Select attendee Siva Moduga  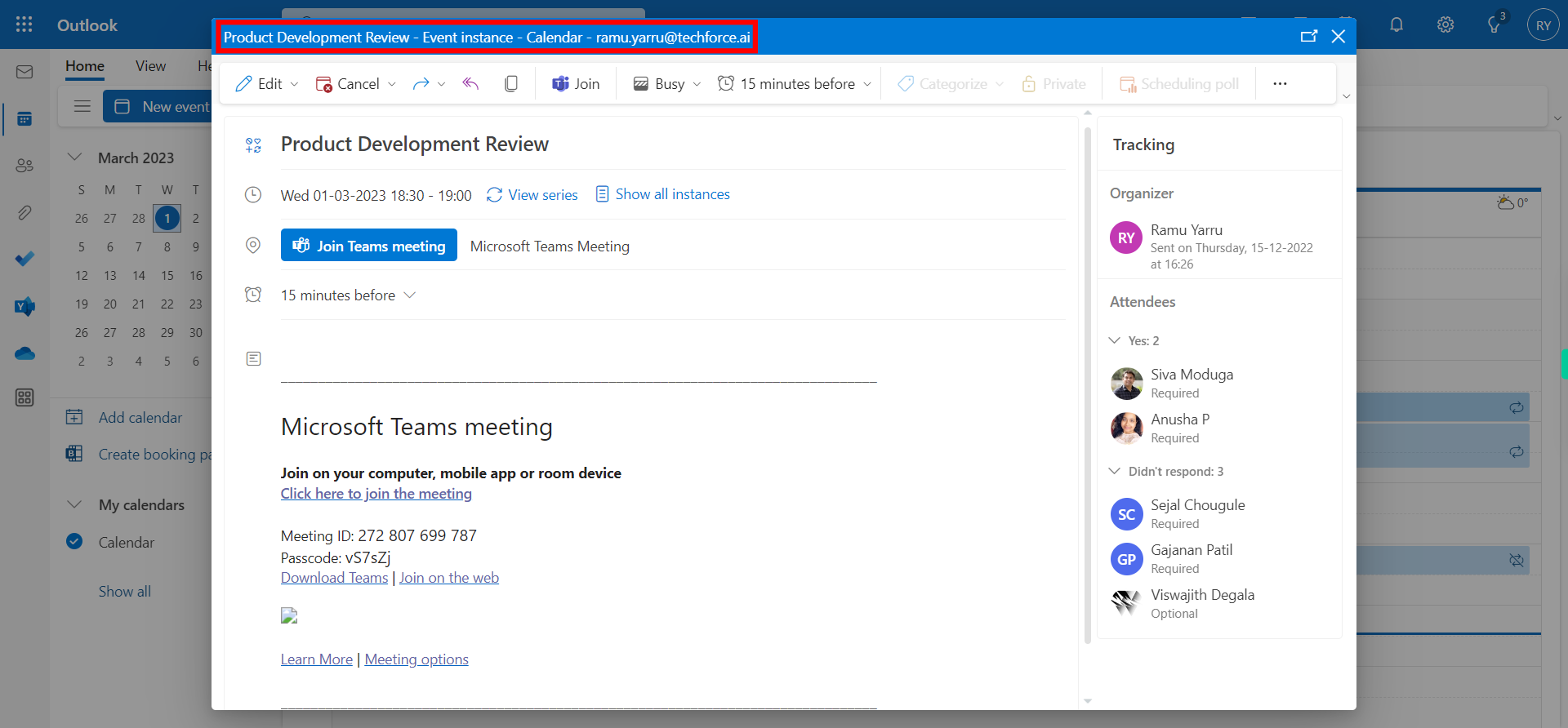point(1219,382)
